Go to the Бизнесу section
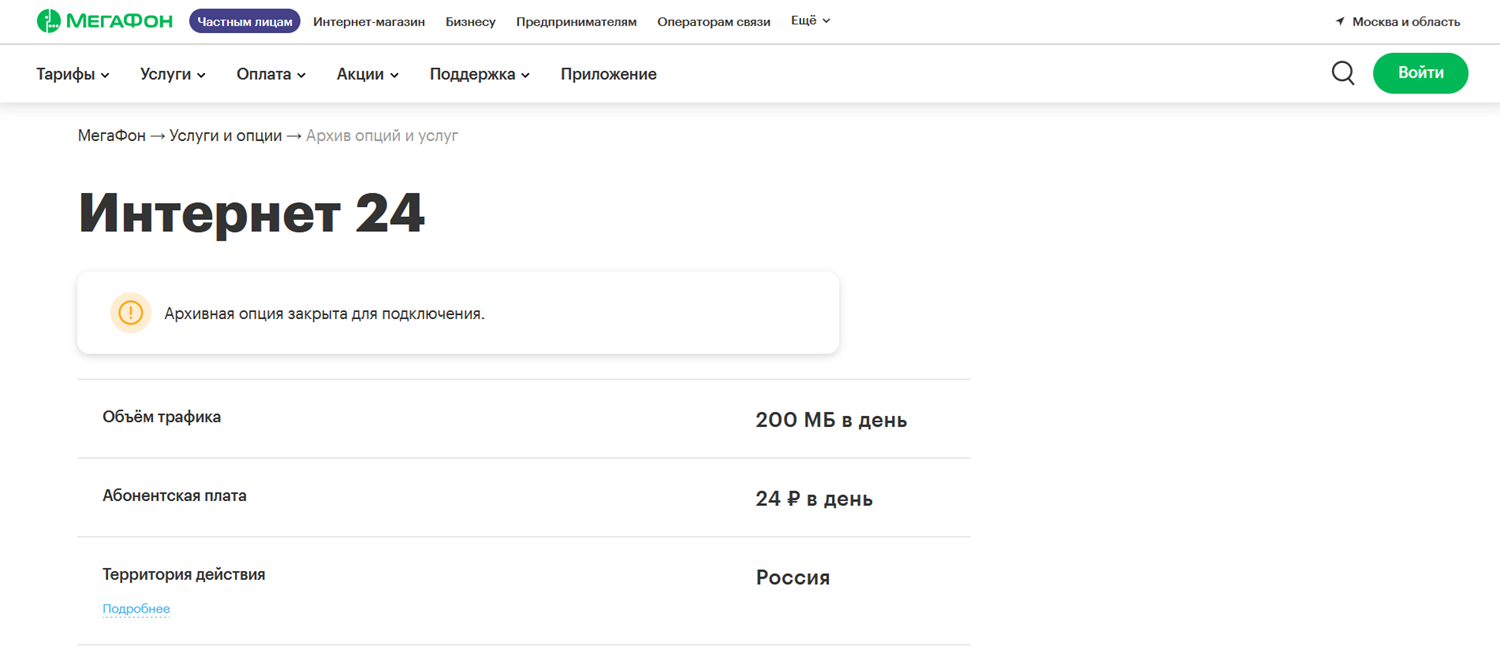 click(471, 21)
